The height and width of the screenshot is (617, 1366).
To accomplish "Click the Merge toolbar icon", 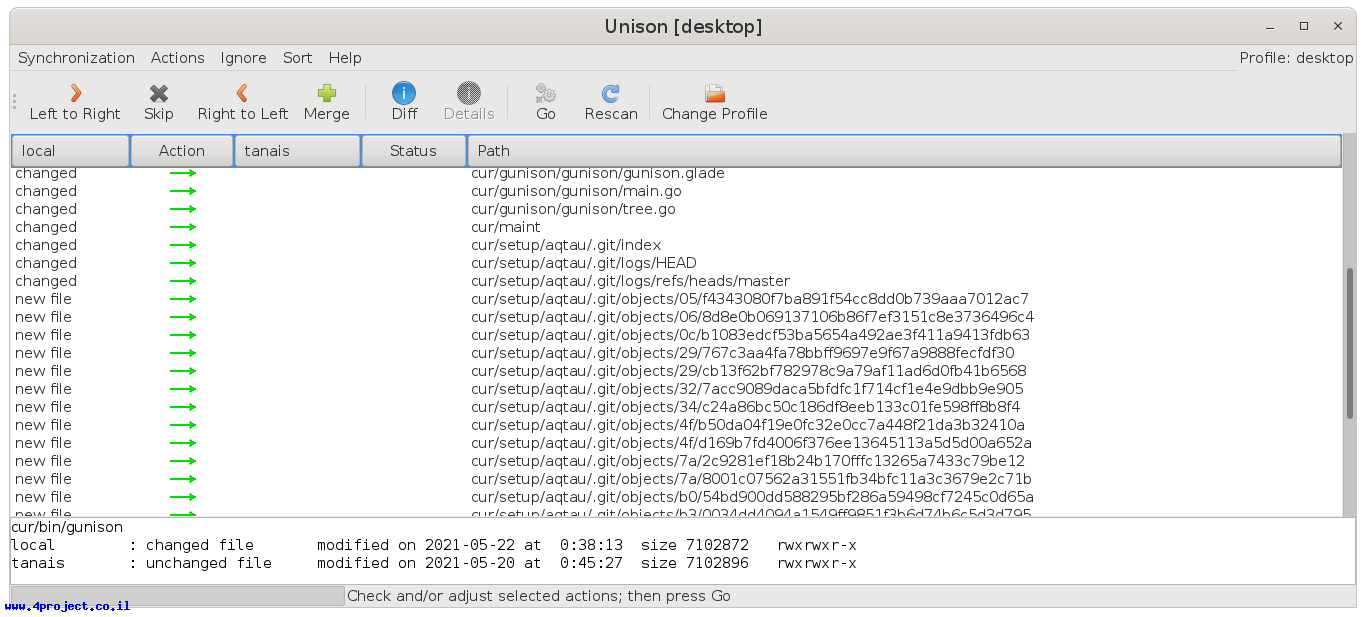I will coord(327,93).
